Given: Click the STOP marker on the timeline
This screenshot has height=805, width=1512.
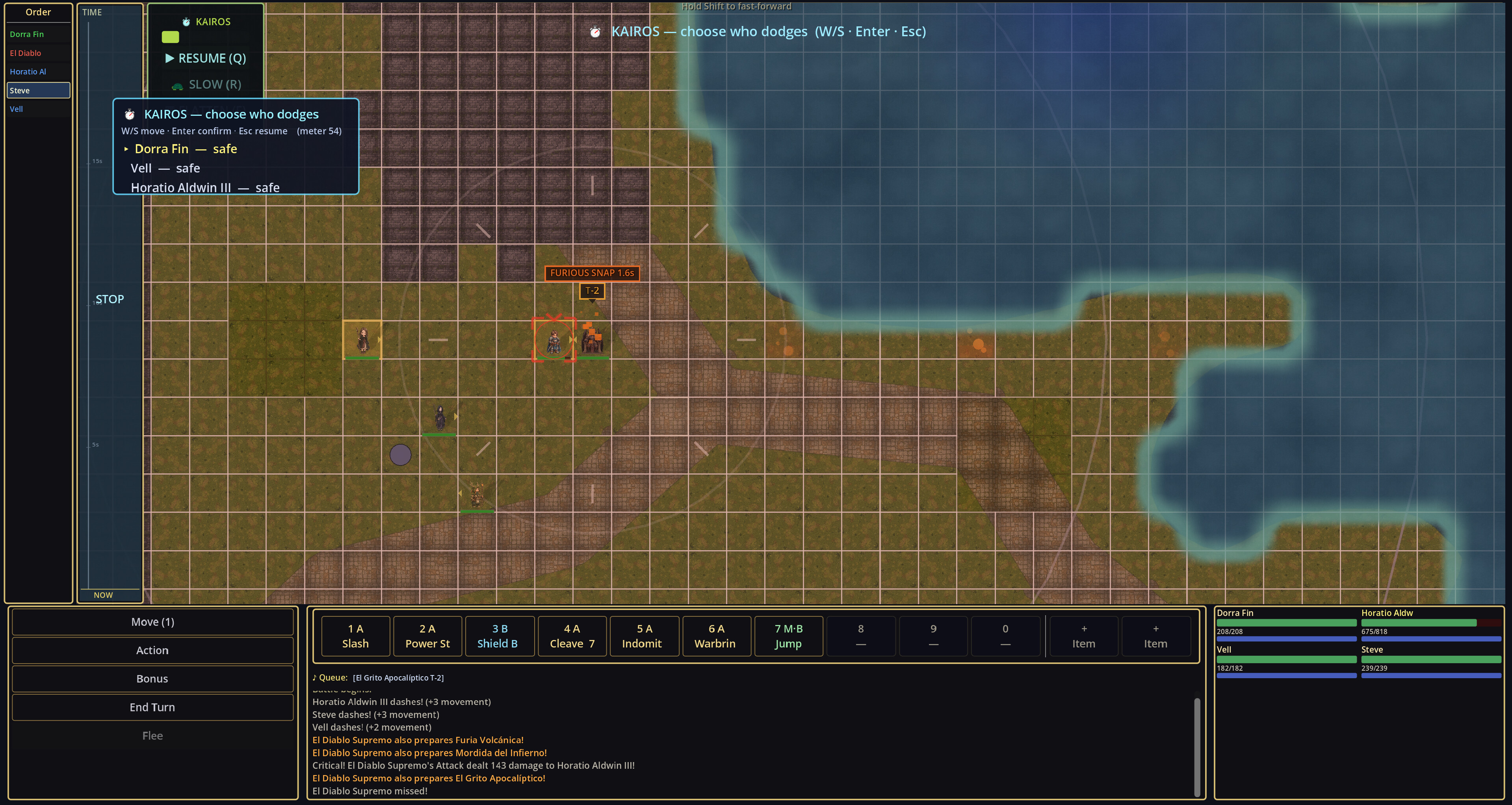Looking at the screenshot, I should pos(110,299).
